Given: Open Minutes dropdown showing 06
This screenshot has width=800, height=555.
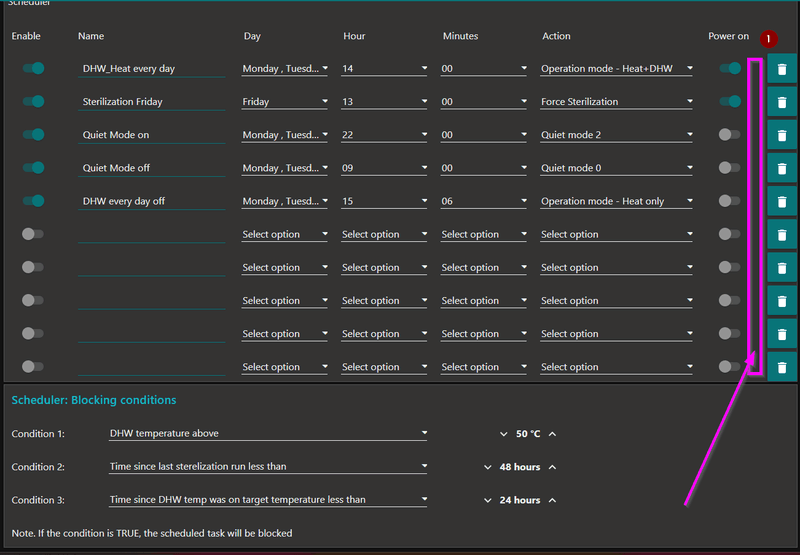Looking at the screenshot, I should point(484,201).
